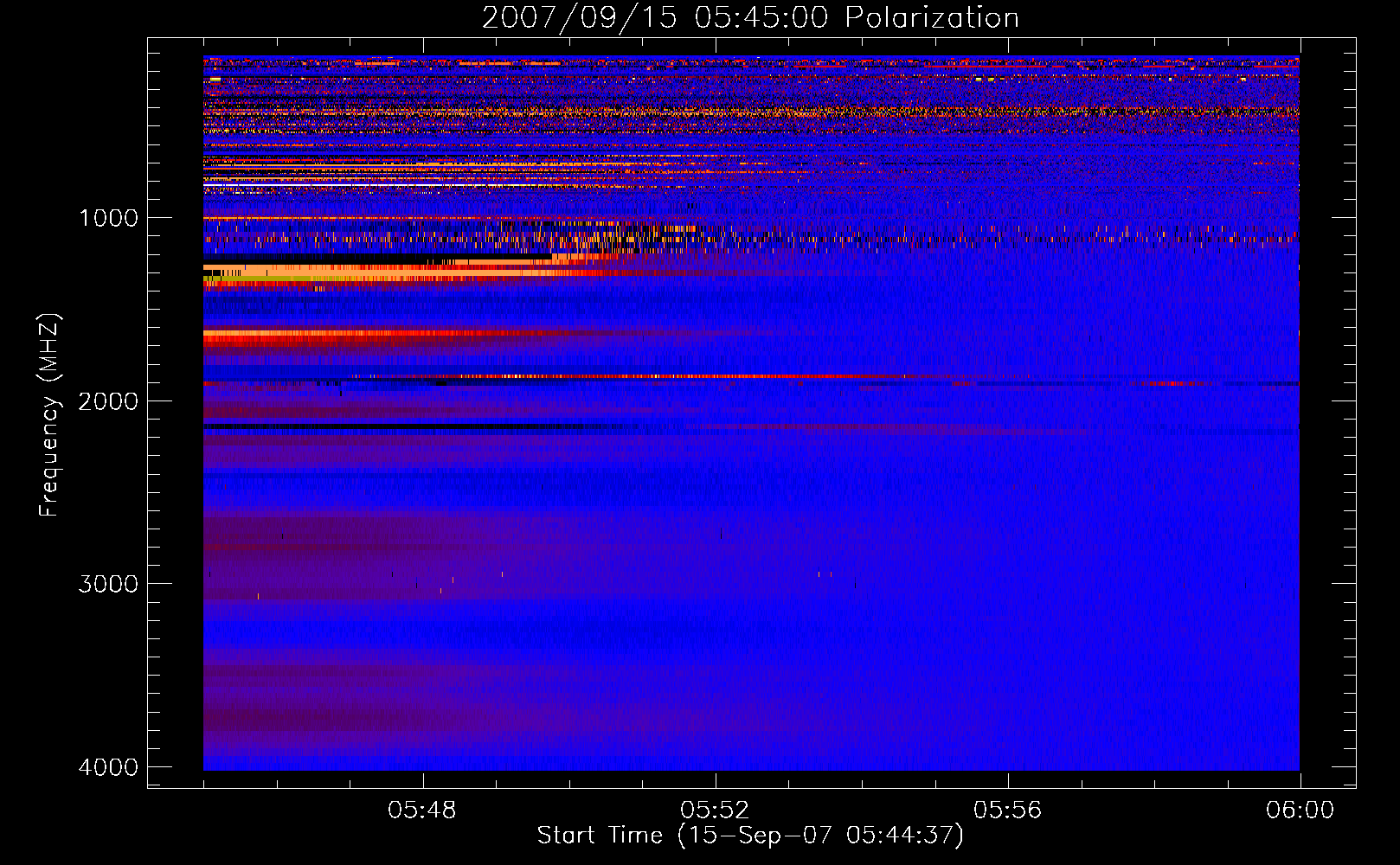Click the 06:00 time tick label
Image resolution: width=1400 pixels, height=865 pixels.
coord(1300,811)
